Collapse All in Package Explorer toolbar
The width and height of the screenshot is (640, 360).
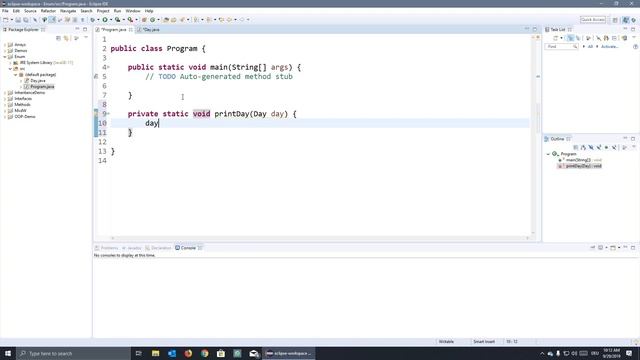[x=58, y=38]
